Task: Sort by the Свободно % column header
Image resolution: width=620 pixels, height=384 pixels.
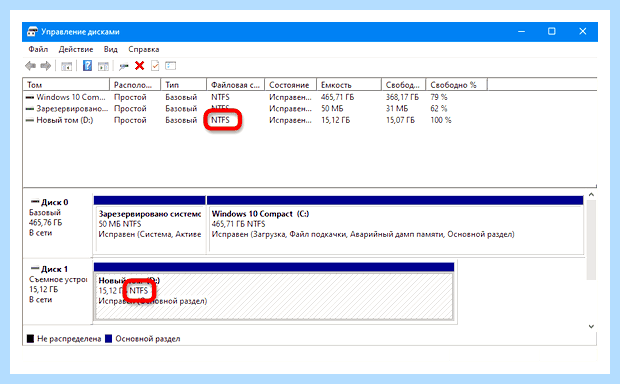Action: 457,85
